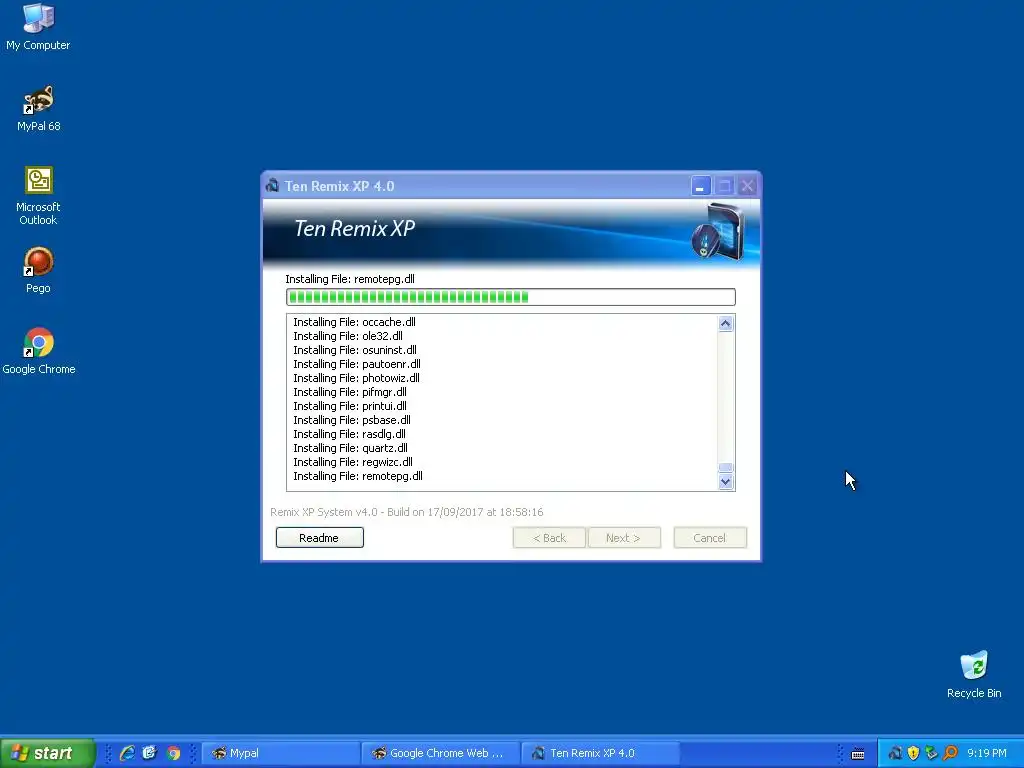Select log line 'Installing File: occache.dll'
Viewport: 1024px width, 768px height.
point(354,322)
